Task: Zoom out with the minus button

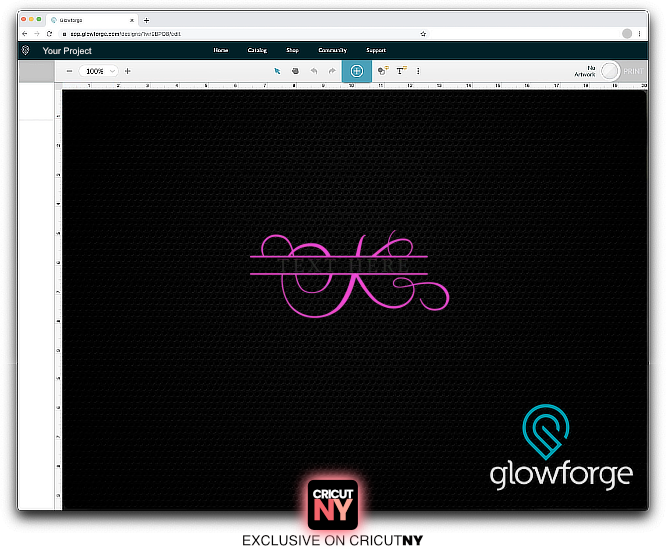Action: [69, 71]
